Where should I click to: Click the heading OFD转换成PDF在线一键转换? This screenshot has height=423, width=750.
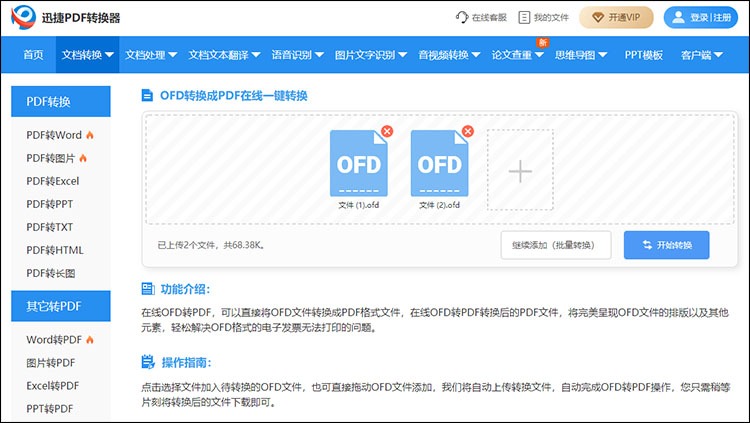click(233, 96)
